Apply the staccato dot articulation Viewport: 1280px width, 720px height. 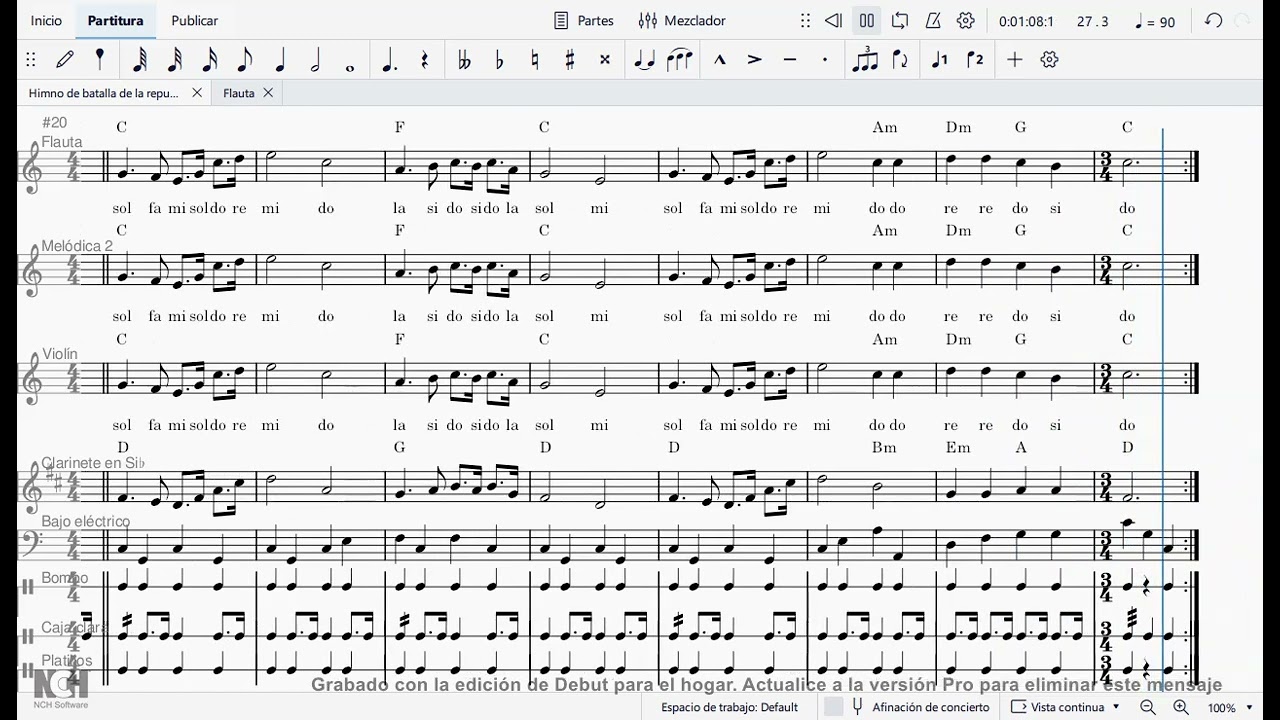click(824, 60)
